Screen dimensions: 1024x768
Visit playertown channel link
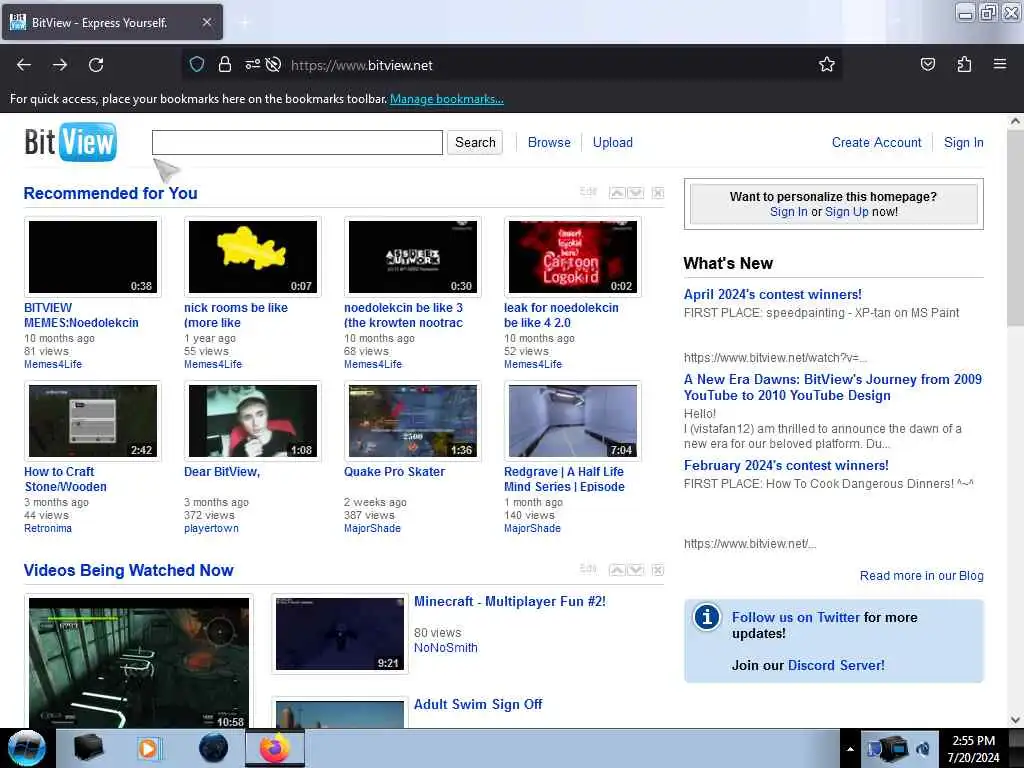[211, 528]
